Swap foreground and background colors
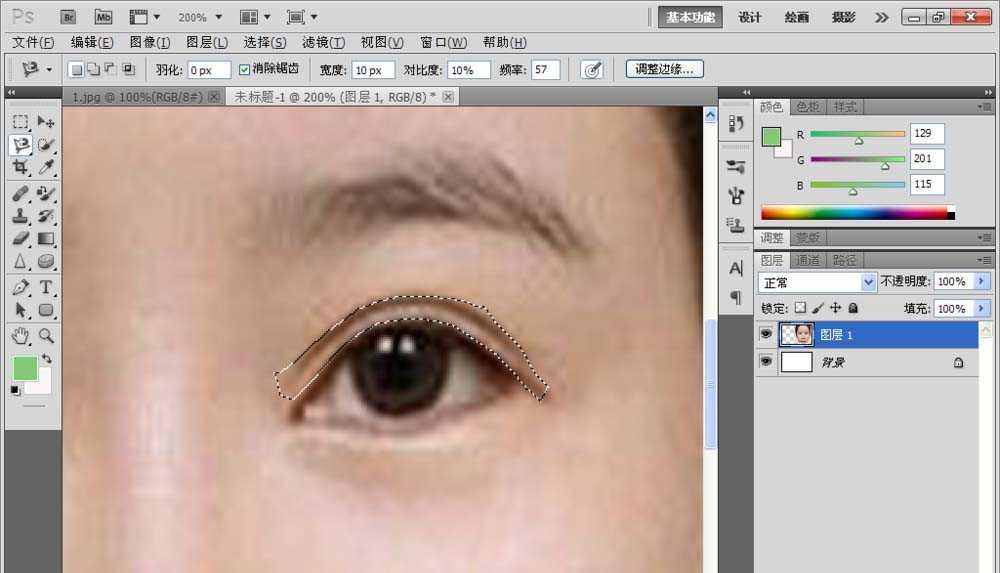Screen dimensions: 1000x573 point(46,358)
